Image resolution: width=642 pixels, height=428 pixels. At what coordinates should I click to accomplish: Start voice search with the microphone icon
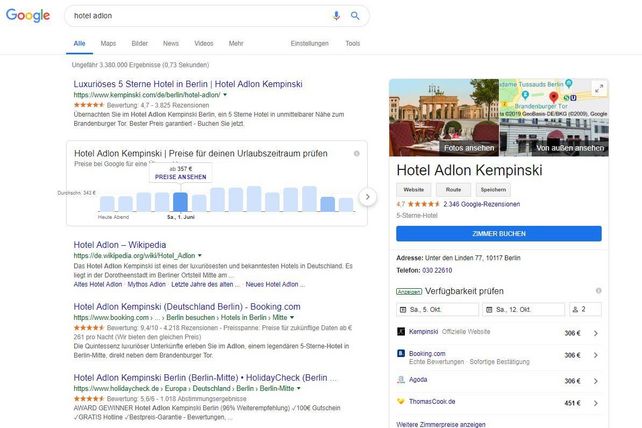tap(336, 16)
